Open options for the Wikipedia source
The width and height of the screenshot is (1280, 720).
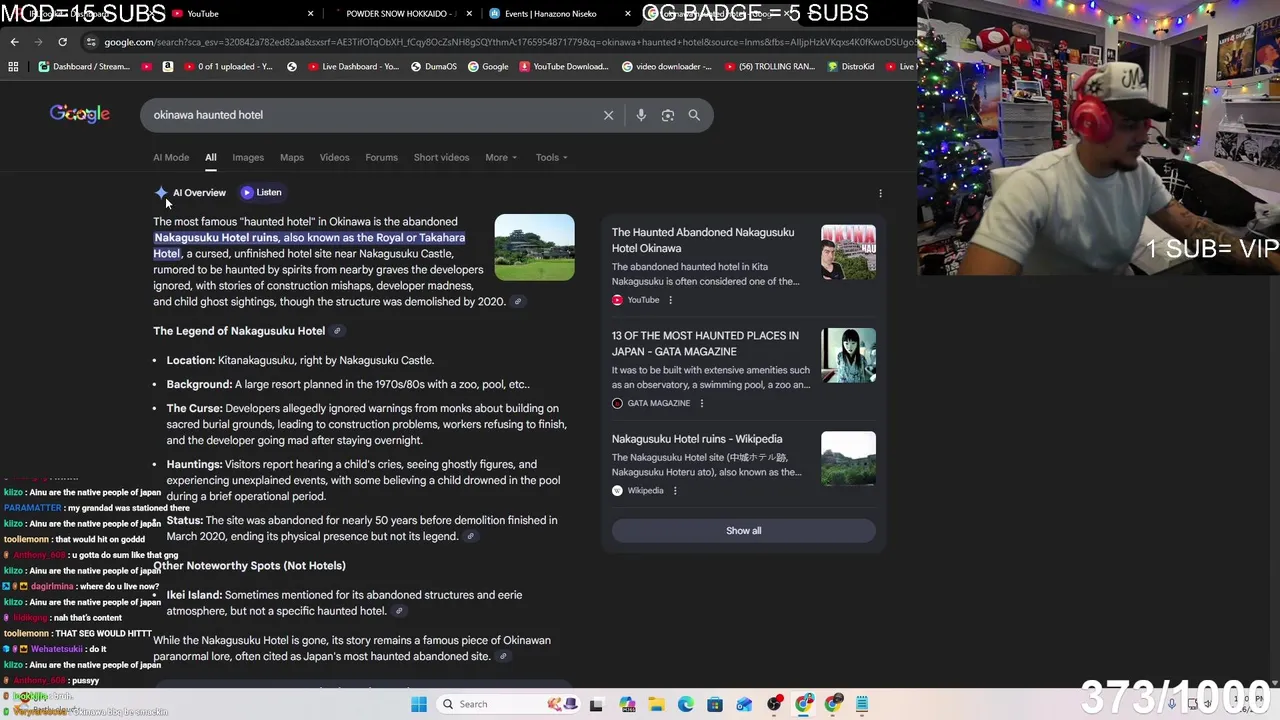[x=675, y=491]
